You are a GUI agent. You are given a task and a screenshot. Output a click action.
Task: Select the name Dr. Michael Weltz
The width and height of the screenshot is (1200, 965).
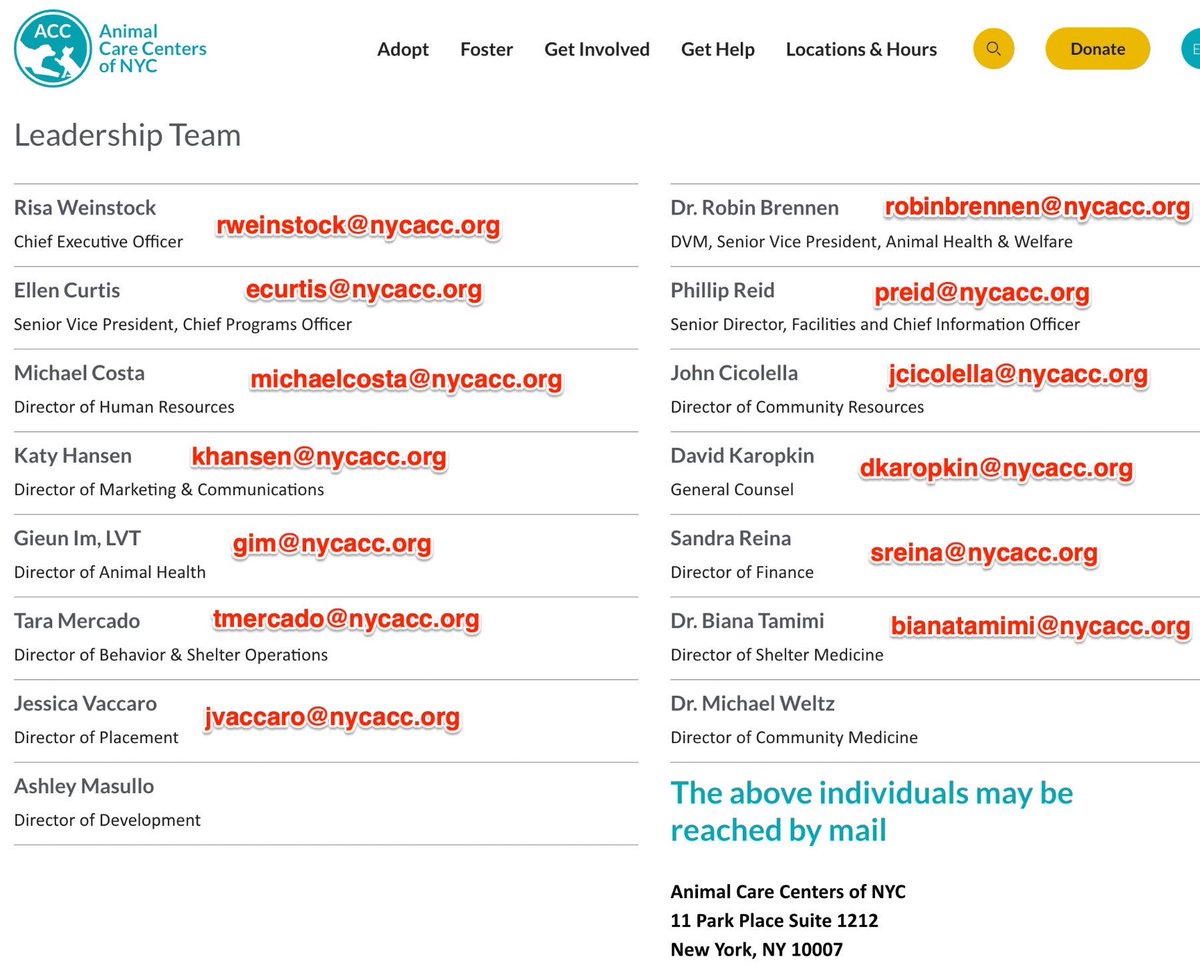point(752,703)
